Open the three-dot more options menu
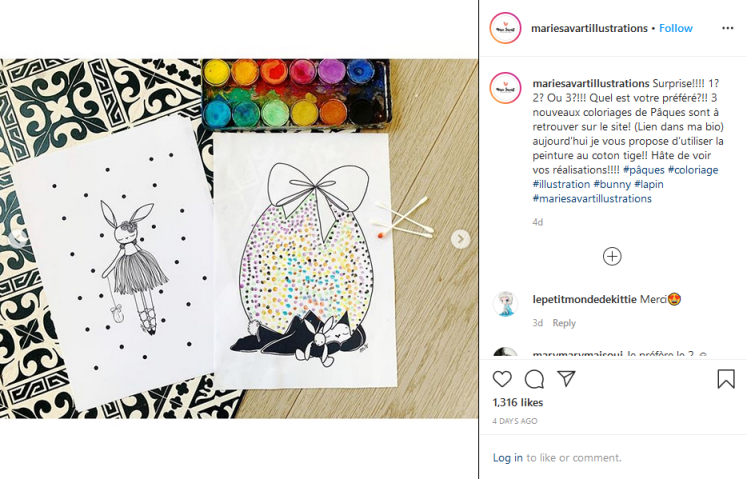The height and width of the screenshot is (479, 747). click(727, 29)
